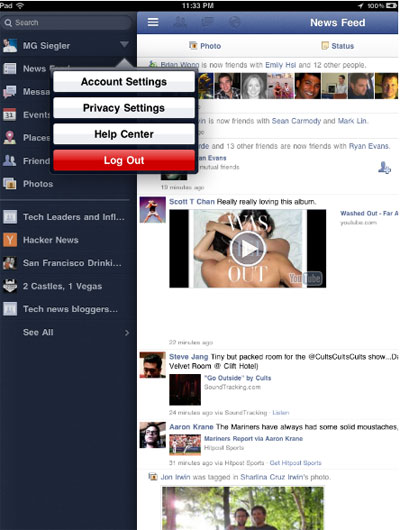The width and height of the screenshot is (400, 530).
Task: Tap the Wi-Fi indicator in status bar
Action: (20, 5)
